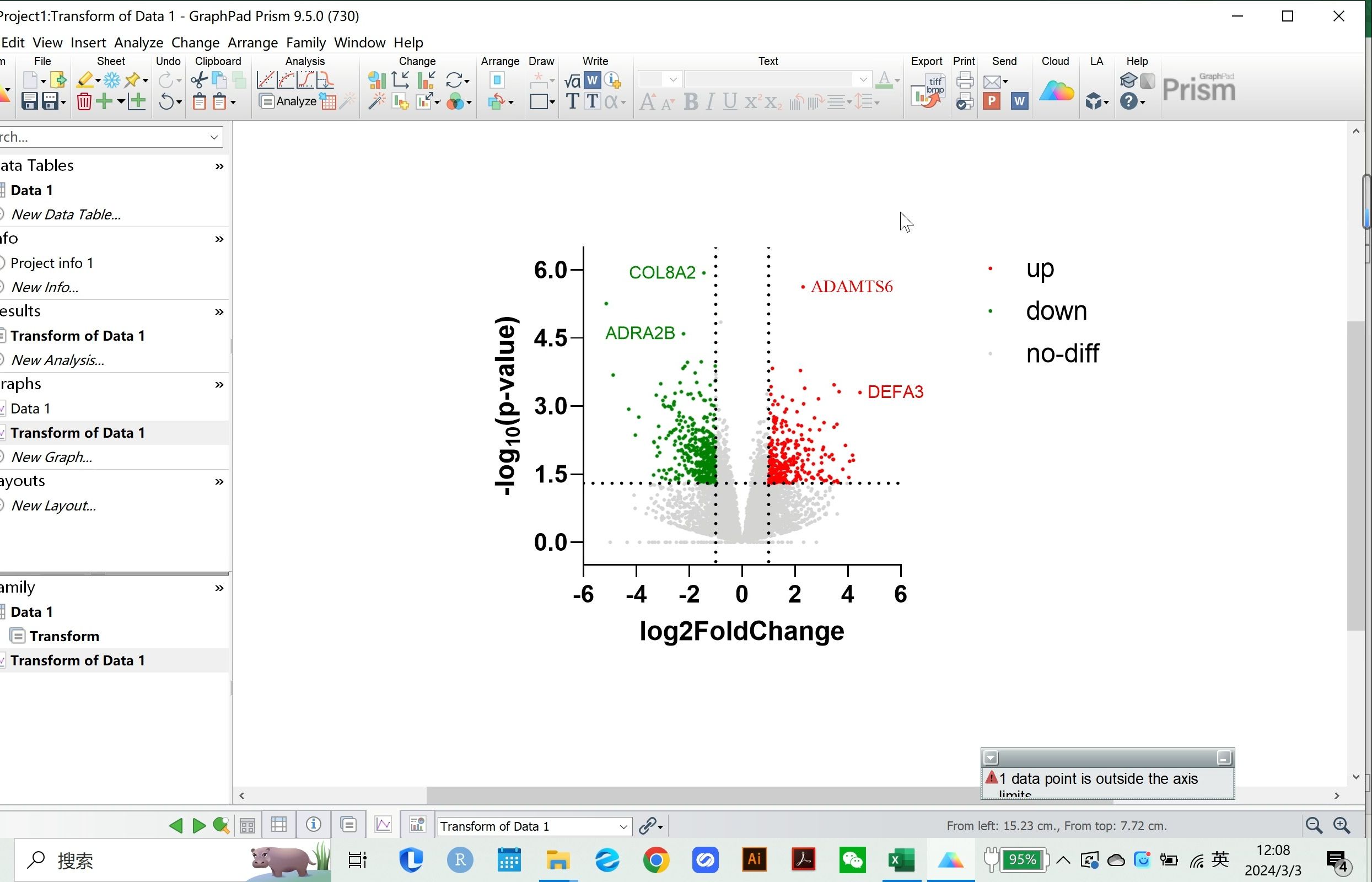
Task: Open WeChat from the taskbar
Action: point(853,861)
